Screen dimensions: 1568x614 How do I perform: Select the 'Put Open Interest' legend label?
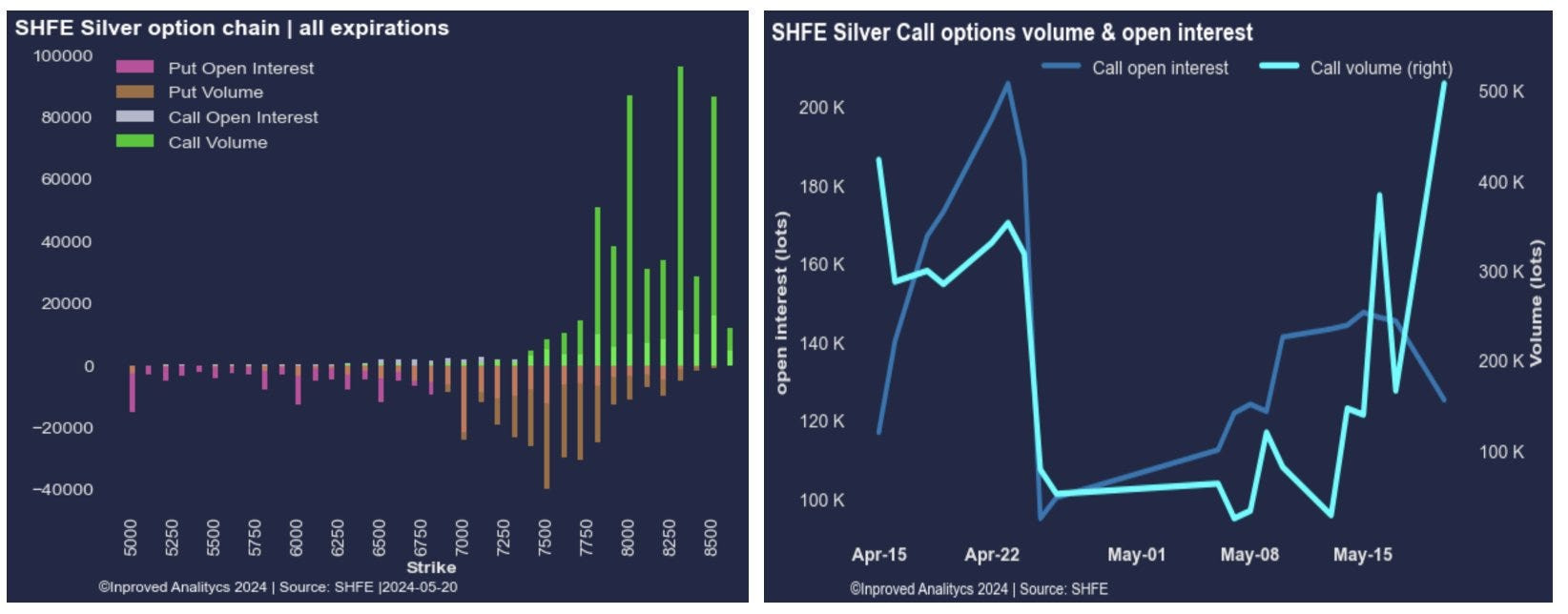pos(240,69)
